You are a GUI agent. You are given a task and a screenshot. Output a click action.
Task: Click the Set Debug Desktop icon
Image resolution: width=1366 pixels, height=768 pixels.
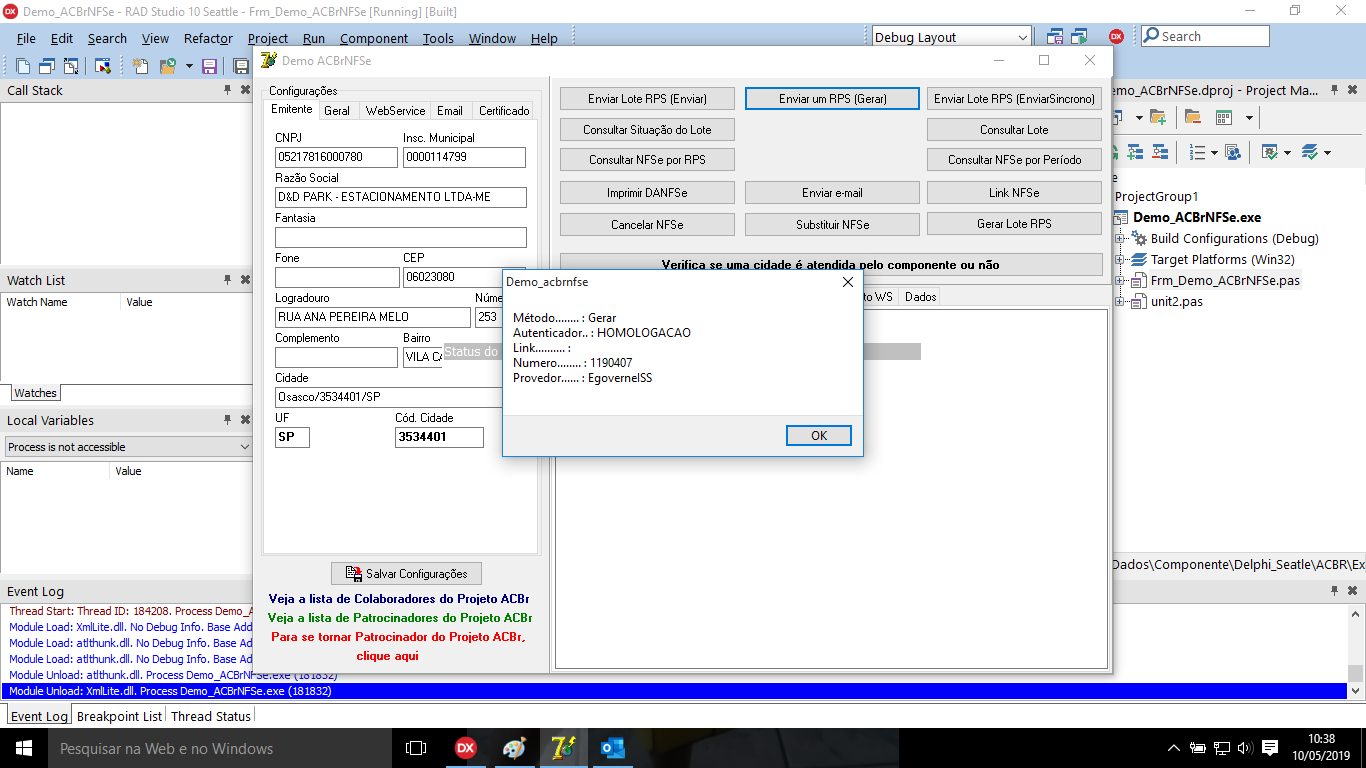click(x=1079, y=37)
